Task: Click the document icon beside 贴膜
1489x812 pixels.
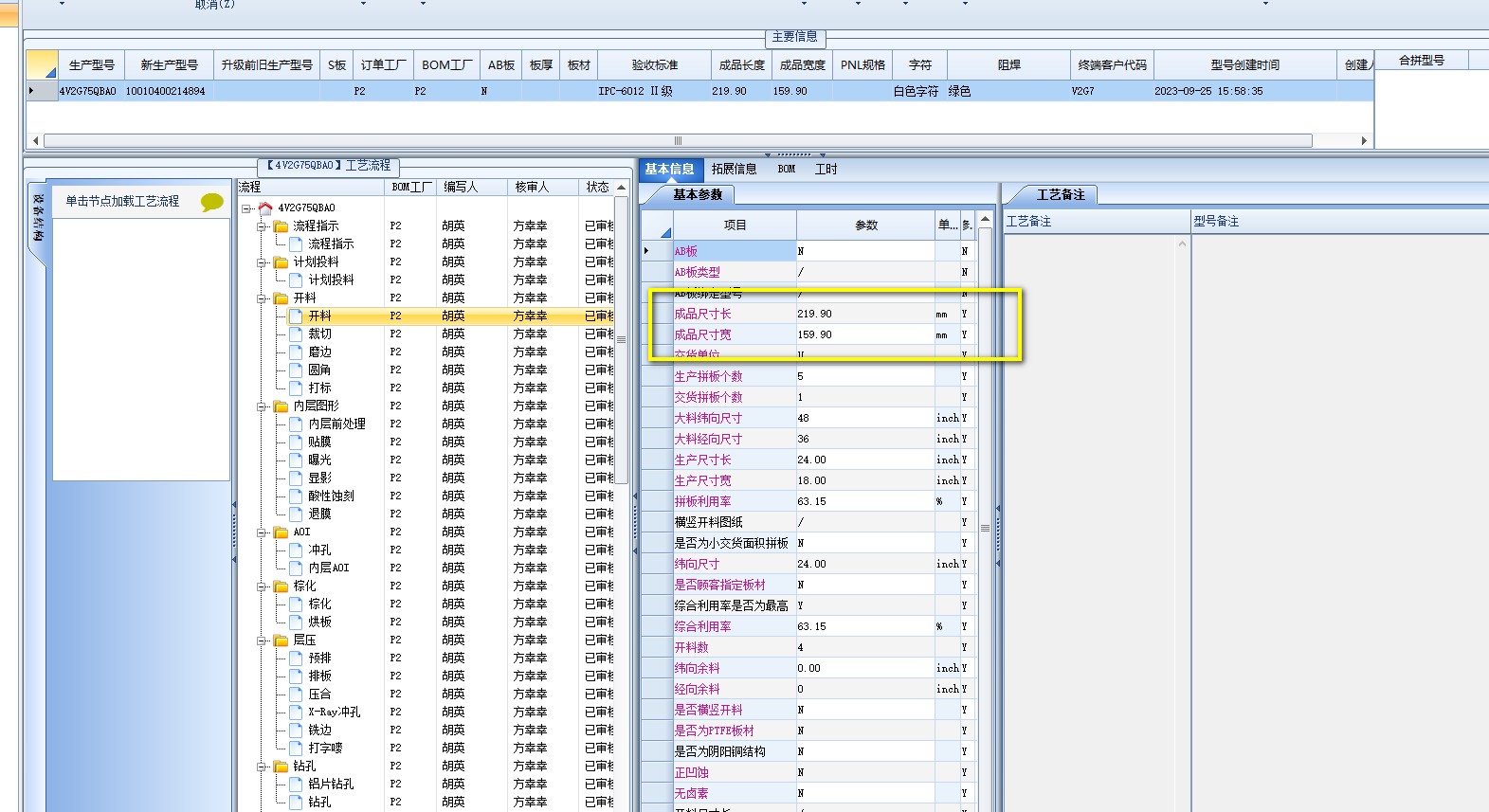Action: 296,442
